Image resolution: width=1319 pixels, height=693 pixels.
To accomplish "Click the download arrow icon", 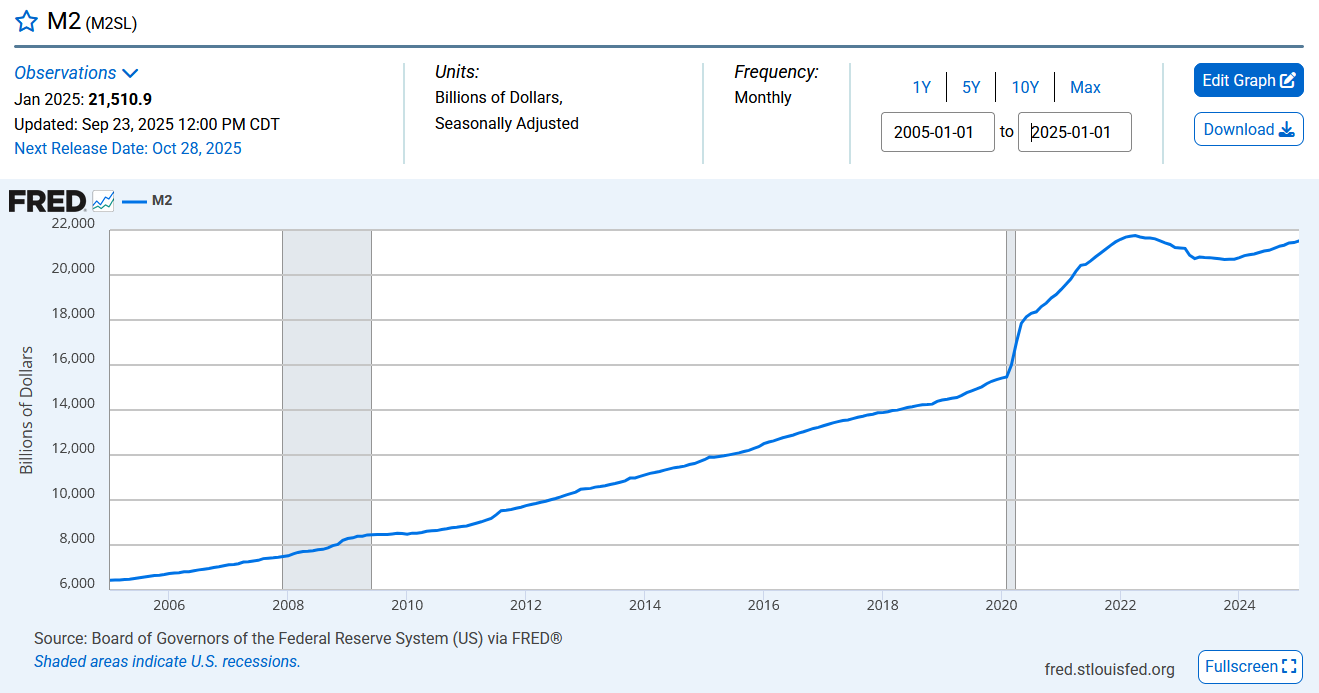I will coord(1286,130).
